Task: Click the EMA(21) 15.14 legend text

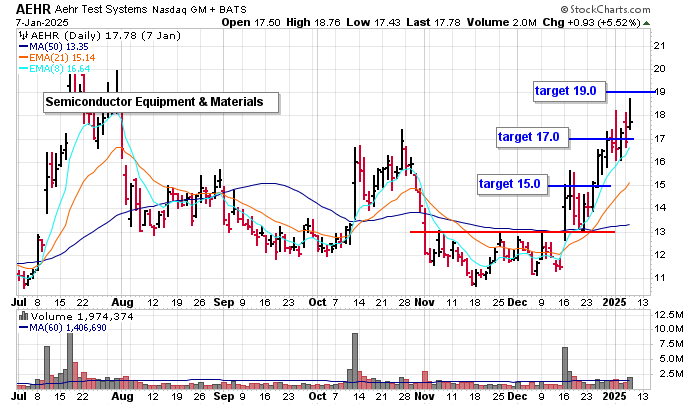Action: [62, 58]
